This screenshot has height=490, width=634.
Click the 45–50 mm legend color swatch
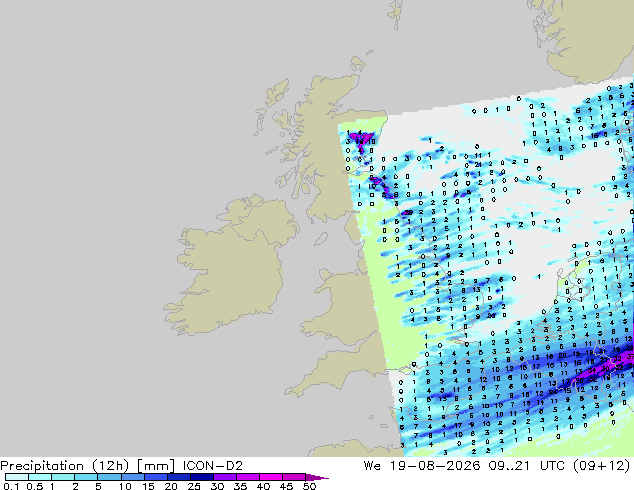tap(293, 477)
